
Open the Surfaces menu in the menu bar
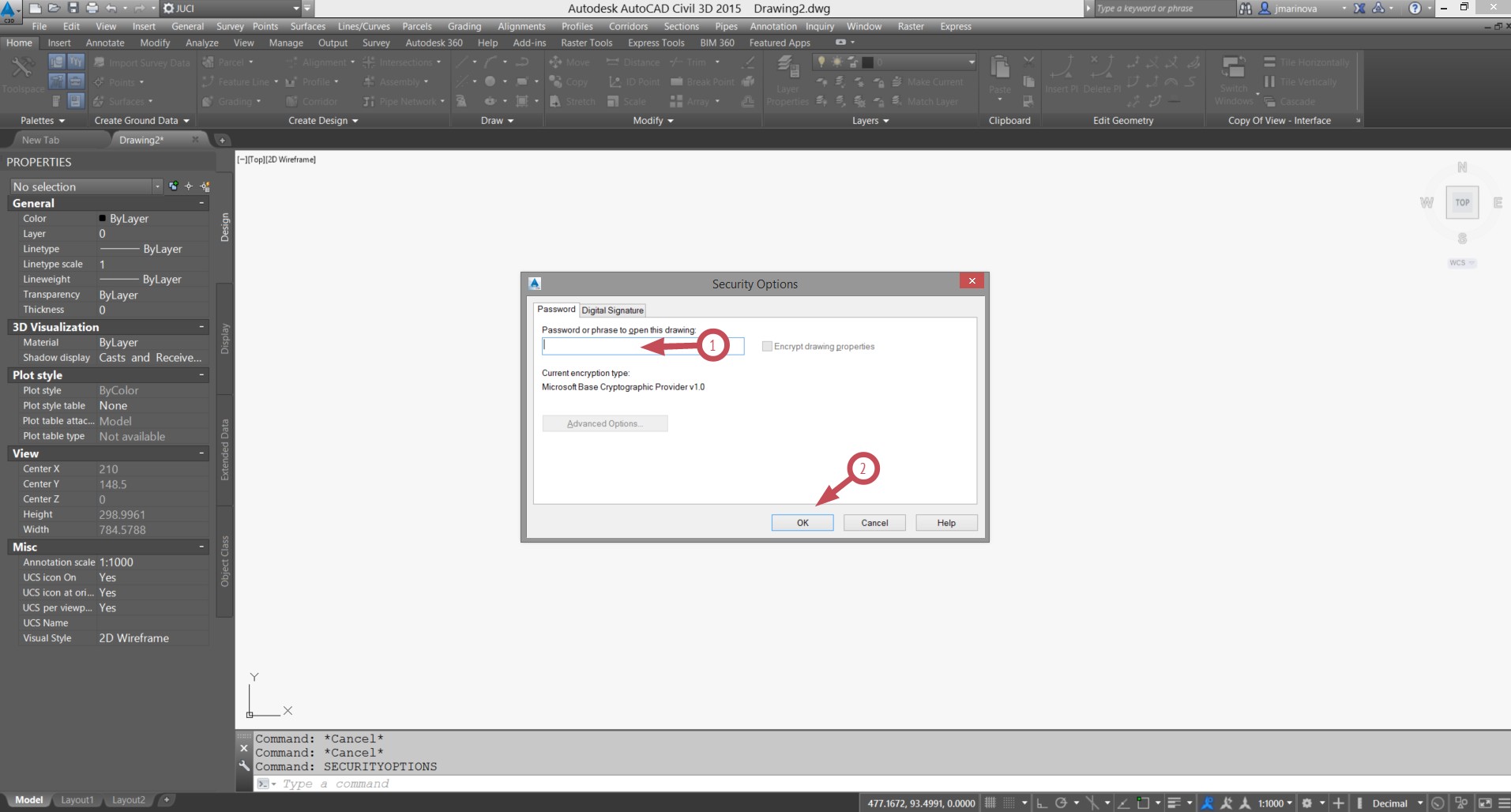tap(308, 26)
